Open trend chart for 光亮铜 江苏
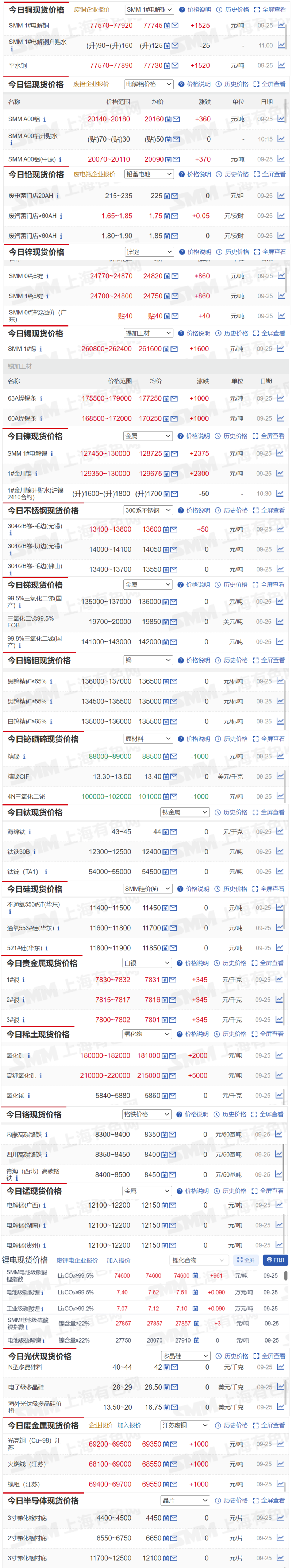292x1568 pixels. [280, 1443]
